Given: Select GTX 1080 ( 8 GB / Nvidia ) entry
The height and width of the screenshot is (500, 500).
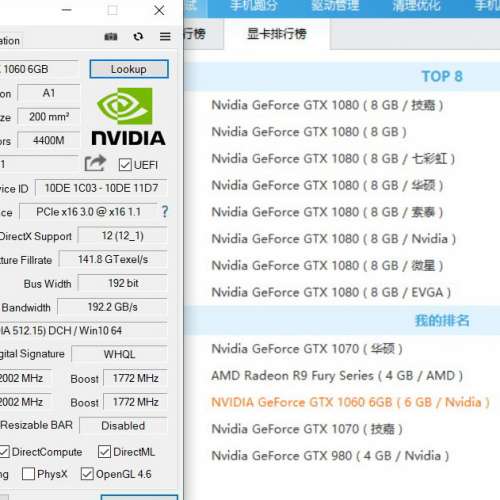Looking at the screenshot, I should click(334, 239).
